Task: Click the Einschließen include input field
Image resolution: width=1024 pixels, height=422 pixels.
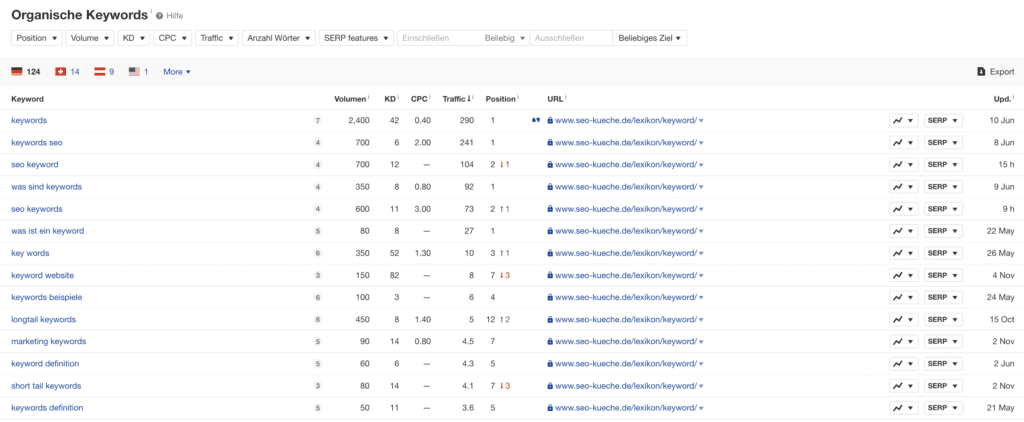Action: [438, 38]
